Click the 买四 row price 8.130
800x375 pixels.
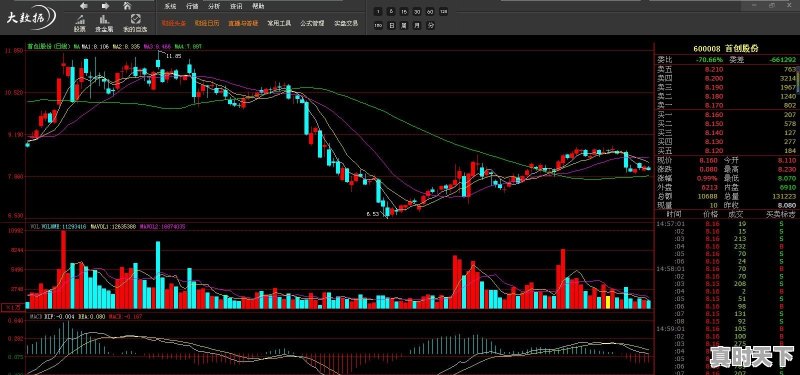714,141
